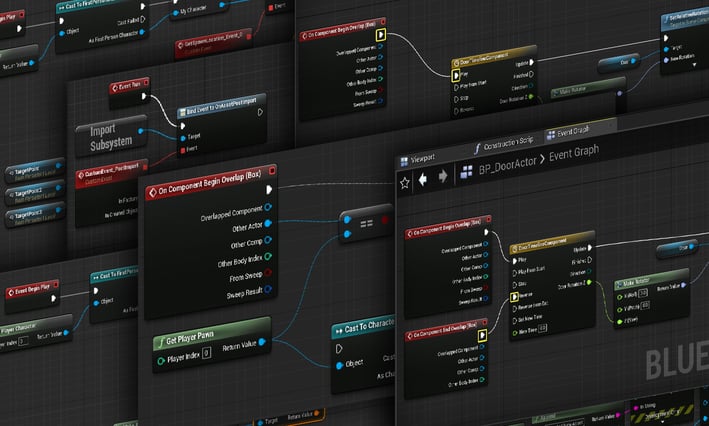Select the TargetPoint2 variable node
The height and width of the screenshot is (426, 709).
pyautogui.click(x=35, y=194)
